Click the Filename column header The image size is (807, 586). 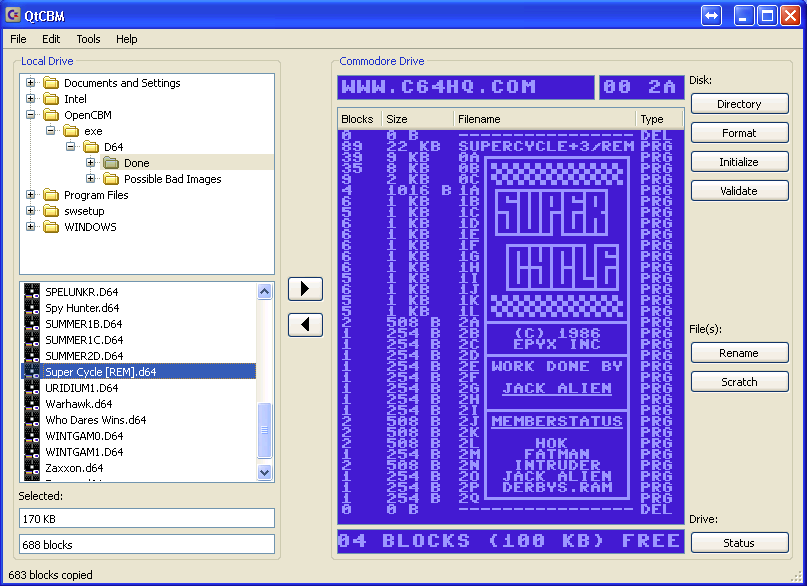tap(545, 119)
